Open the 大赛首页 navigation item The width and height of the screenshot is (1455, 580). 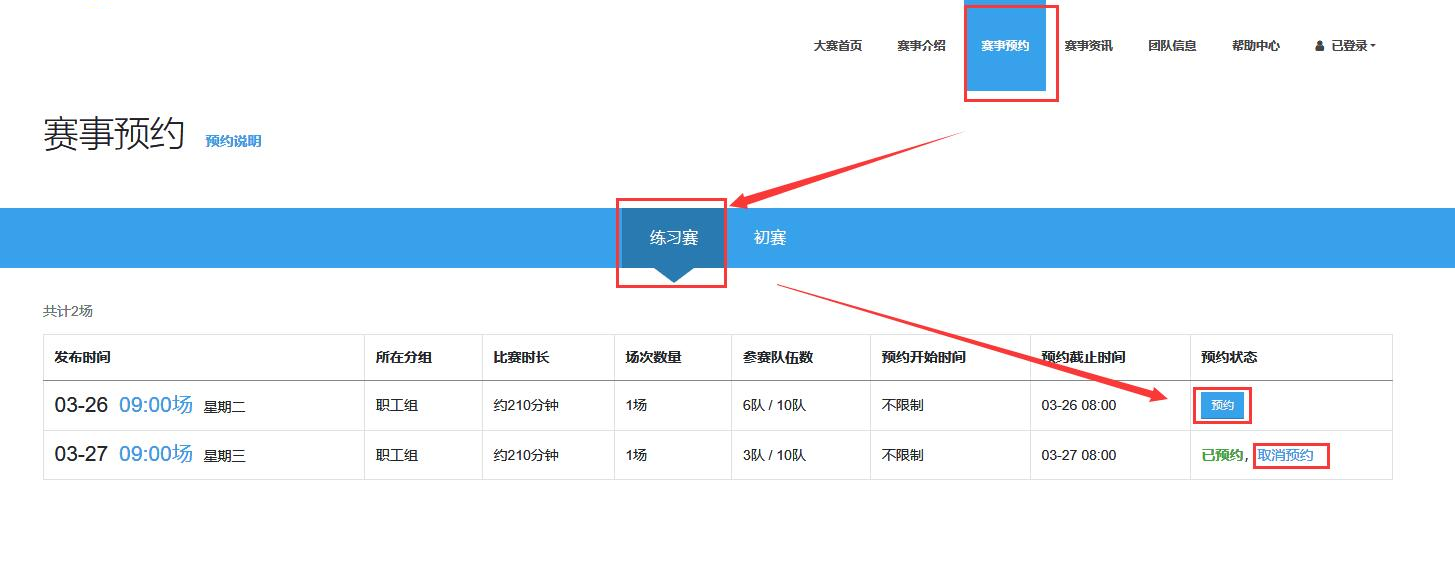[x=837, y=46]
